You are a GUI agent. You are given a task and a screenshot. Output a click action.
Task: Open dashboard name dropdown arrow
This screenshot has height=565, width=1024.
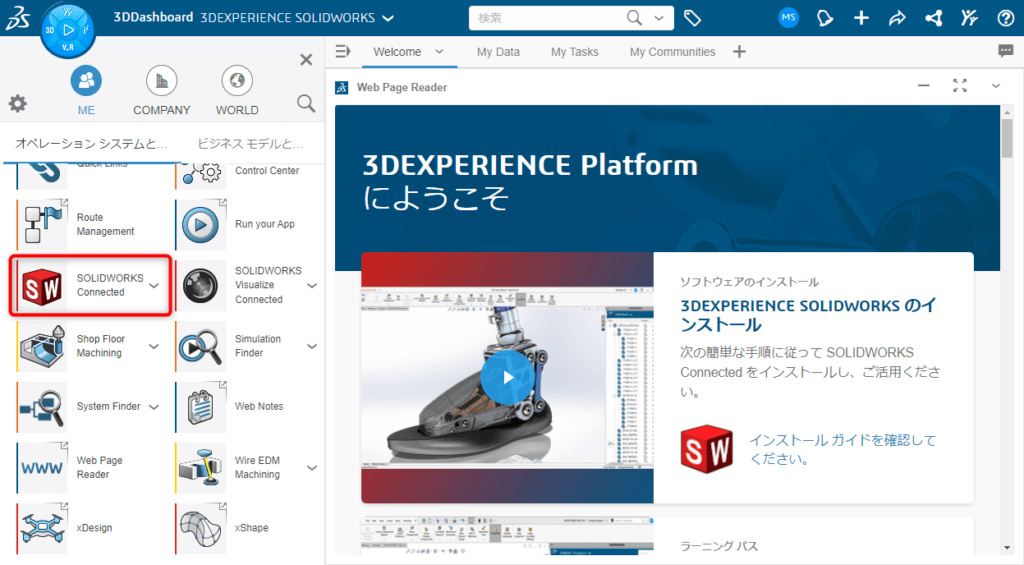pyautogui.click(x=388, y=18)
